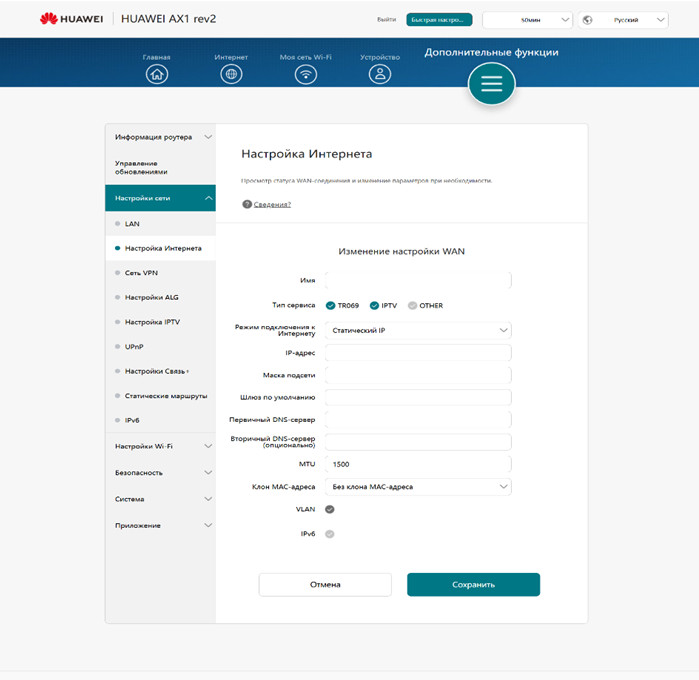The width and height of the screenshot is (699, 680).
Task: Open the additional functions hamburger menu icon
Action: (x=491, y=85)
